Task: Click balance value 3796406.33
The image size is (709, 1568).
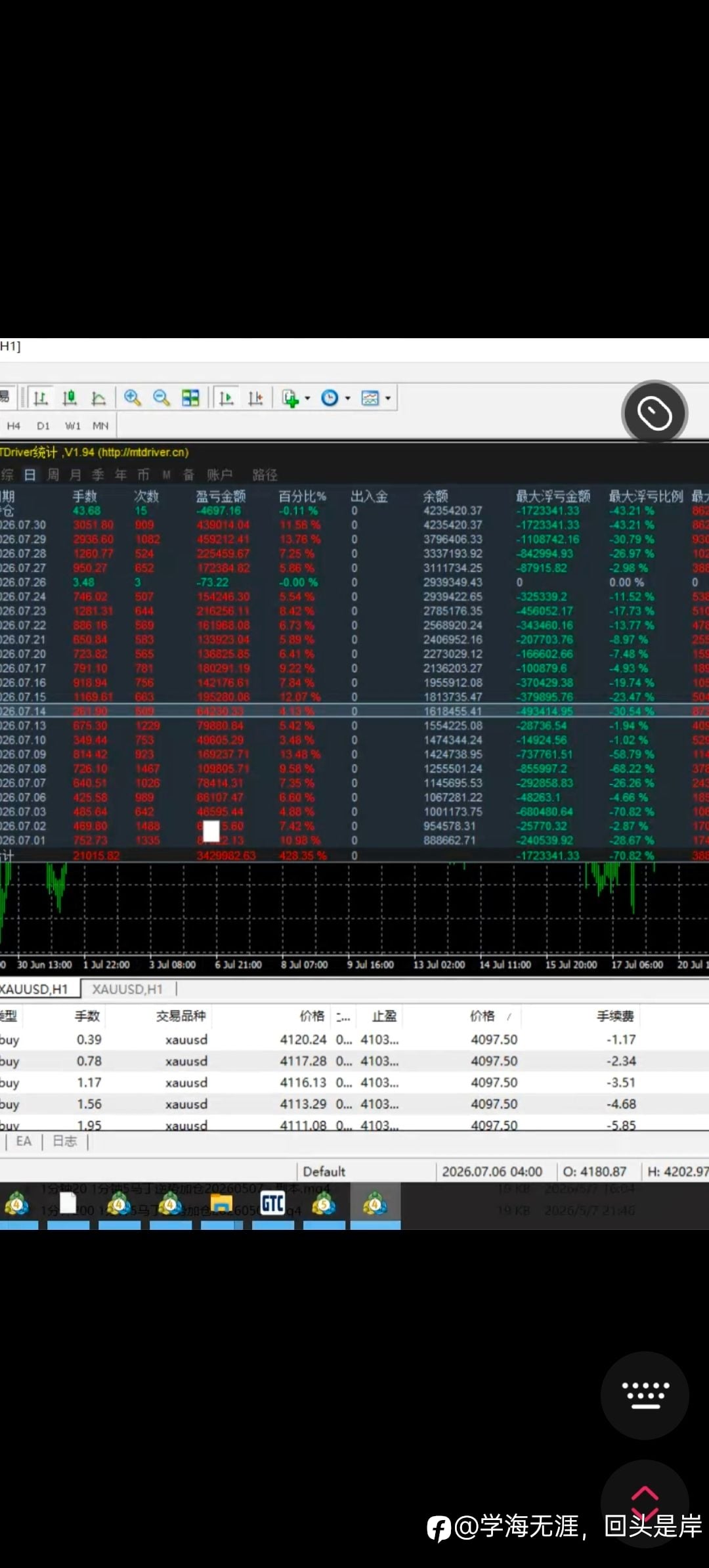Action: coord(453,539)
